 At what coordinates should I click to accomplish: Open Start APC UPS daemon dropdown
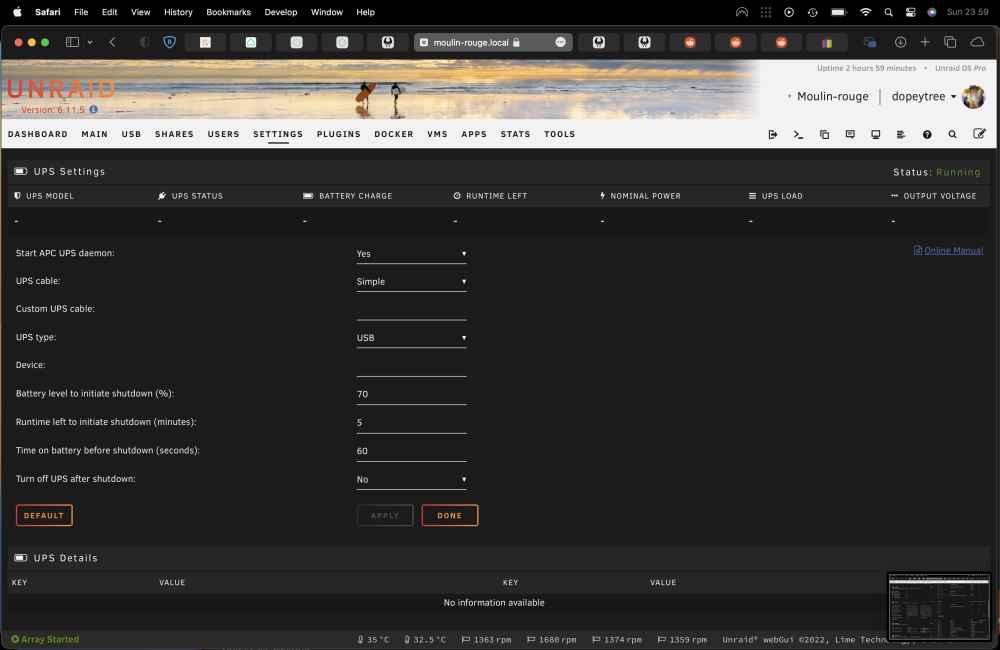point(411,254)
